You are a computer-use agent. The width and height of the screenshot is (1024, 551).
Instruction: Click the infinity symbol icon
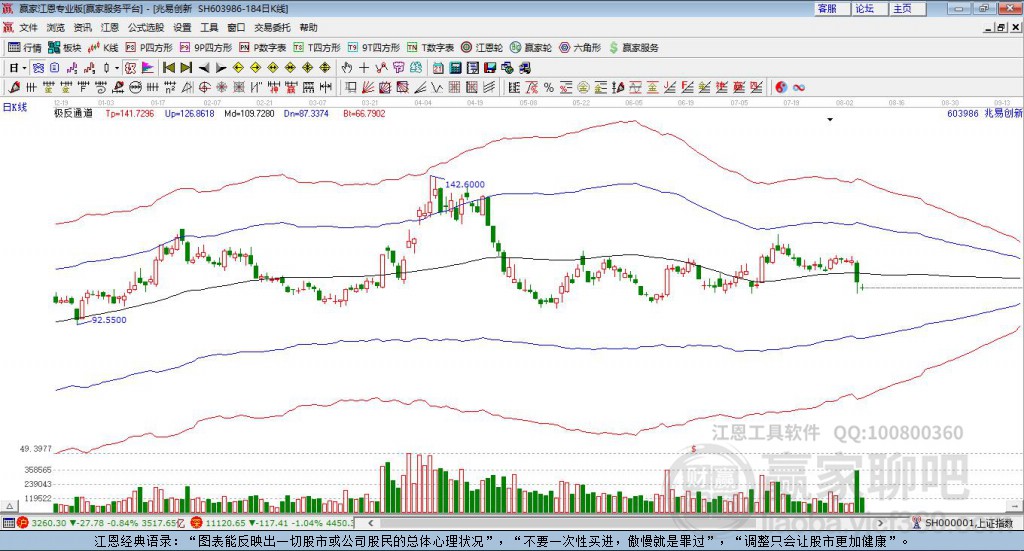click(799, 87)
